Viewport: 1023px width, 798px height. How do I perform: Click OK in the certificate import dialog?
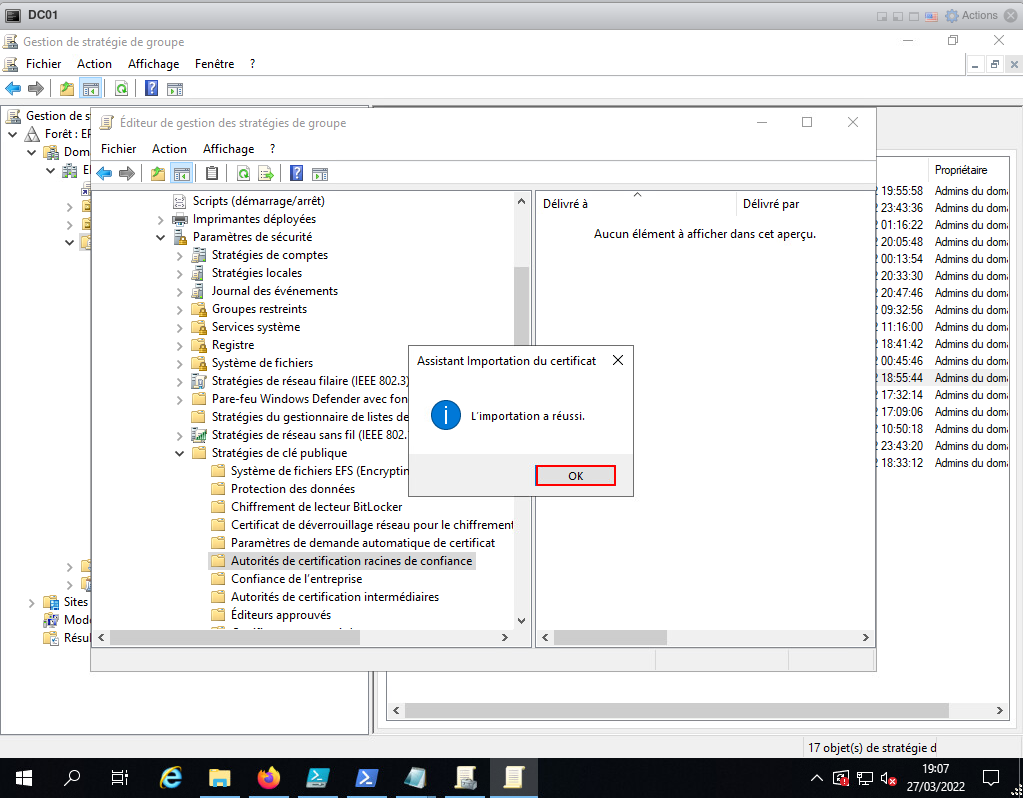(575, 476)
